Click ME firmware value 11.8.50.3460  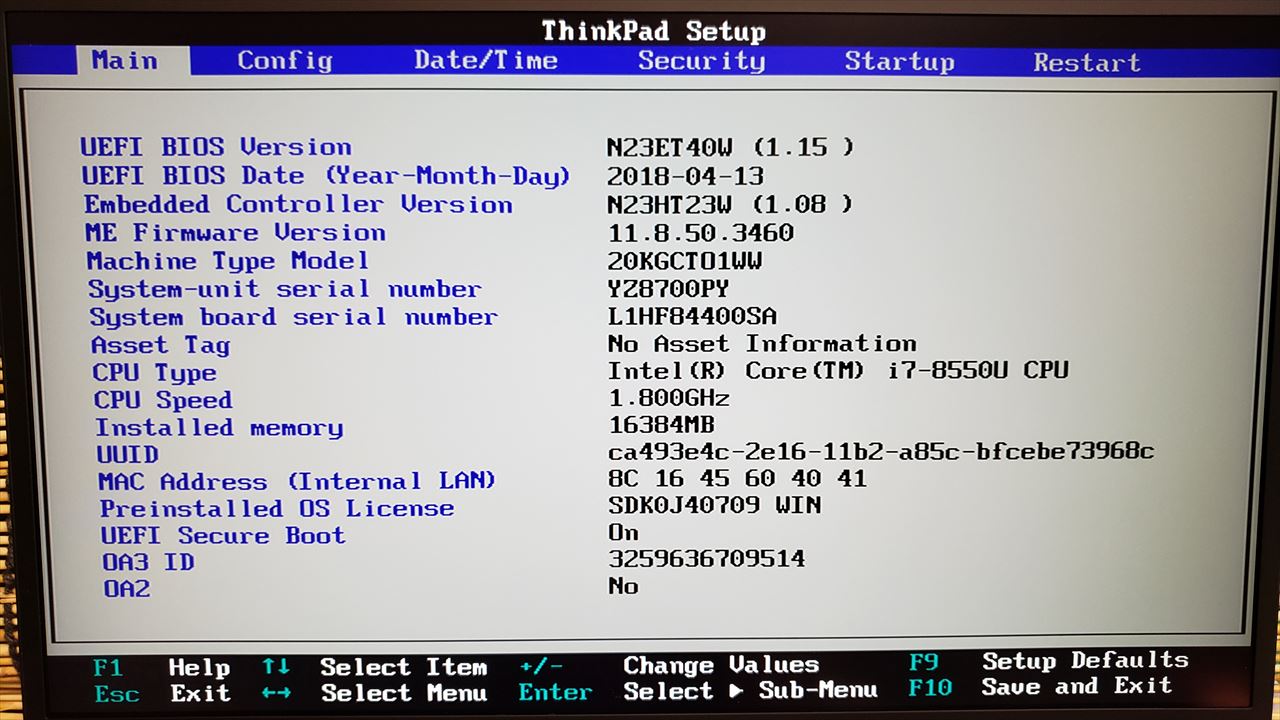coord(701,233)
